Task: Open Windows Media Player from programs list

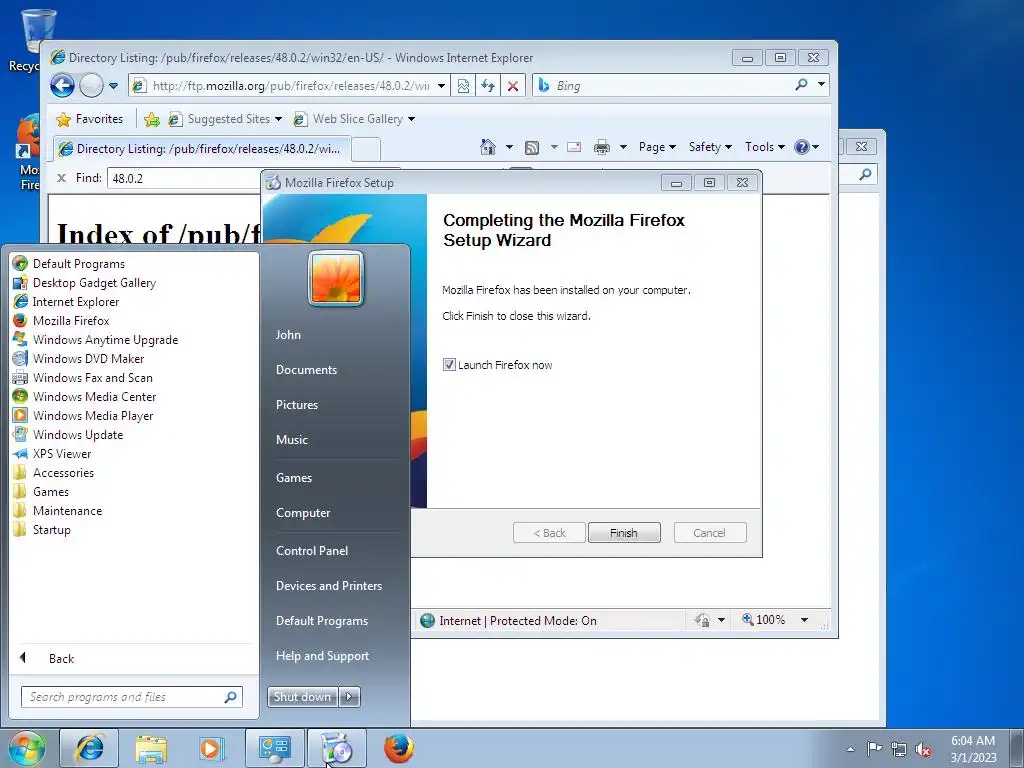Action: coord(93,415)
